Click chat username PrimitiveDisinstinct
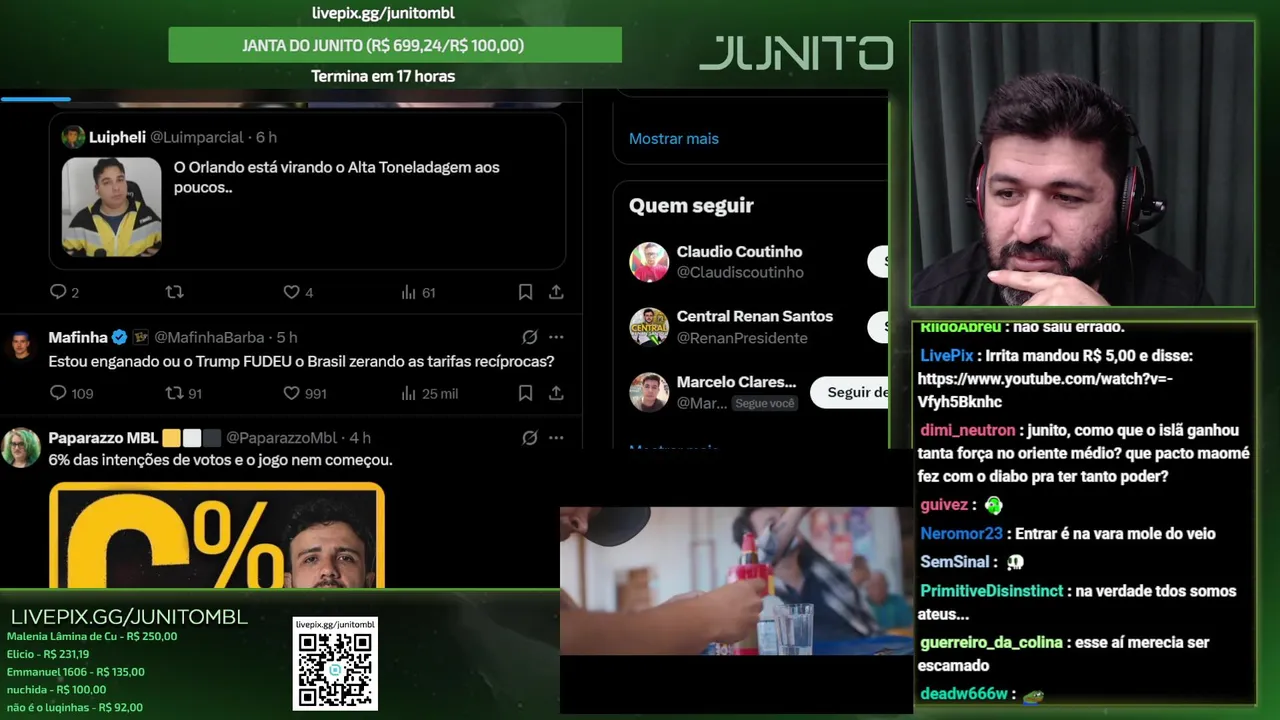The height and width of the screenshot is (720, 1280). [x=992, y=591]
